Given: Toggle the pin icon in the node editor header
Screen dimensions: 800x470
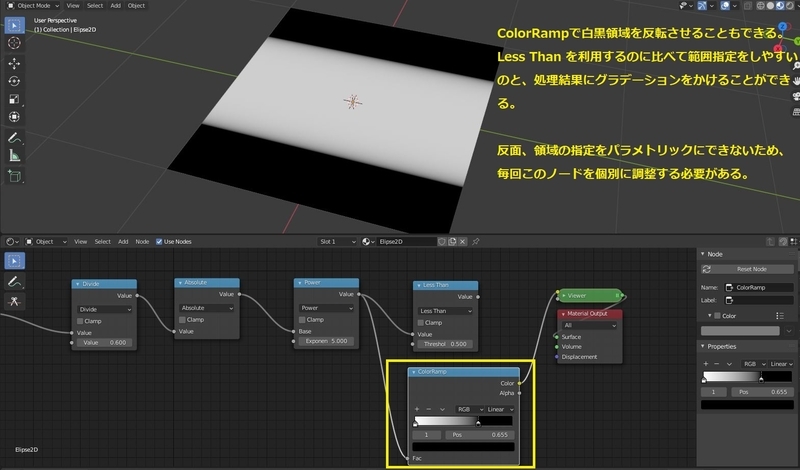Looking at the screenshot, I should click(476, 241).
